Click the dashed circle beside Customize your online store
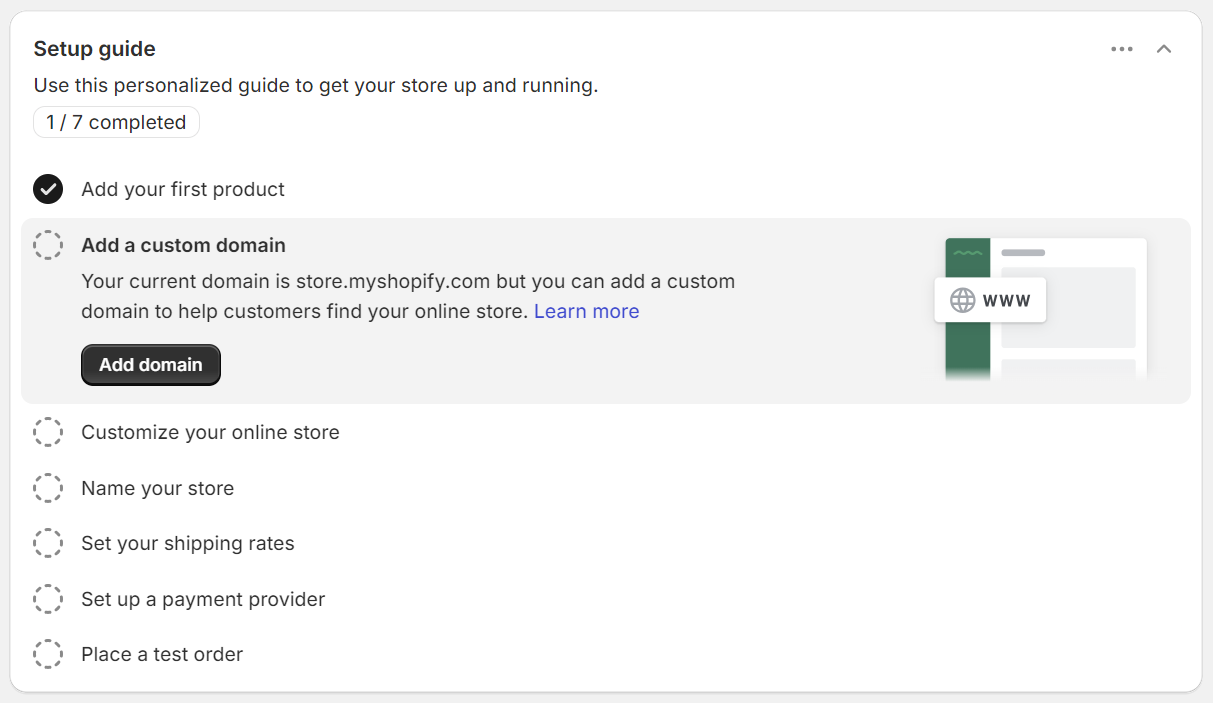Screen dimensions: 1213x703 [x=48, y=431]
